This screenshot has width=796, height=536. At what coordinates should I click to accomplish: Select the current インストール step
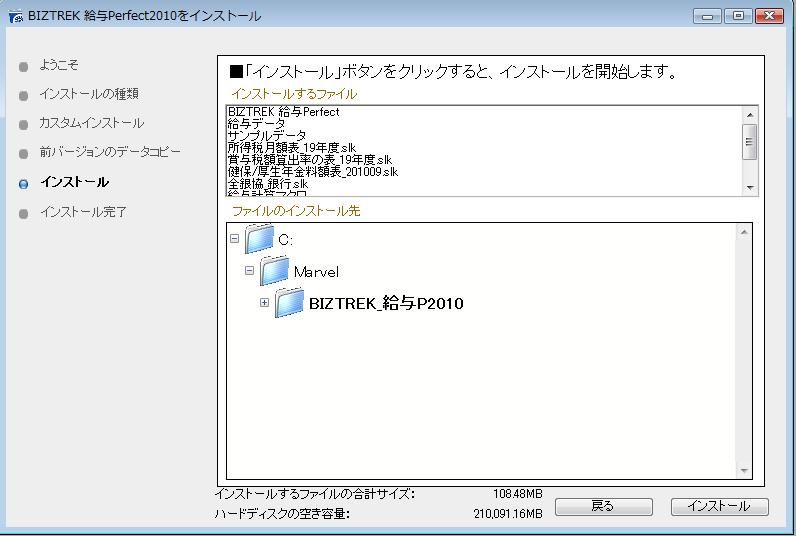tap(75, 182)
